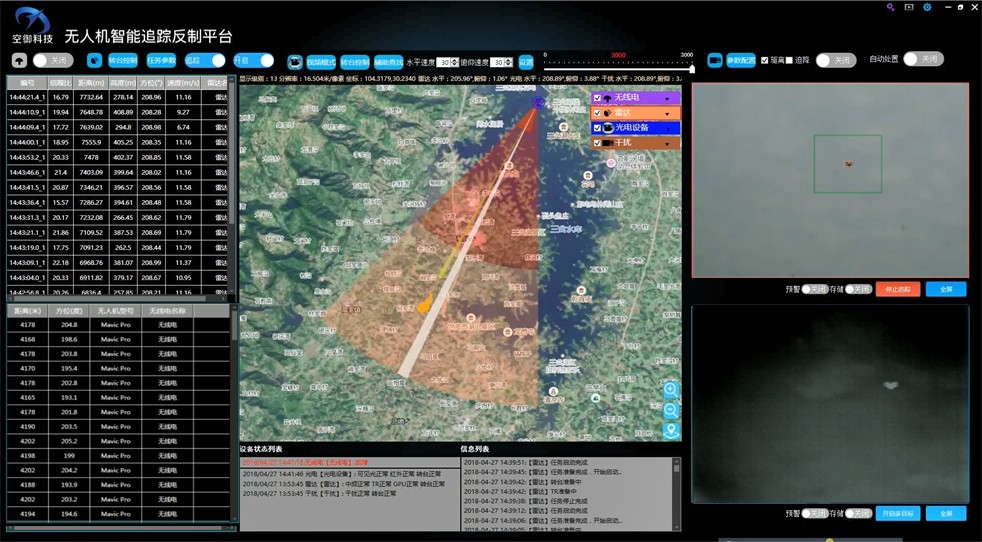Click the radar icon in 雷达 legend
This screenshot has height=542, width=982.
[x=607, y=113]
